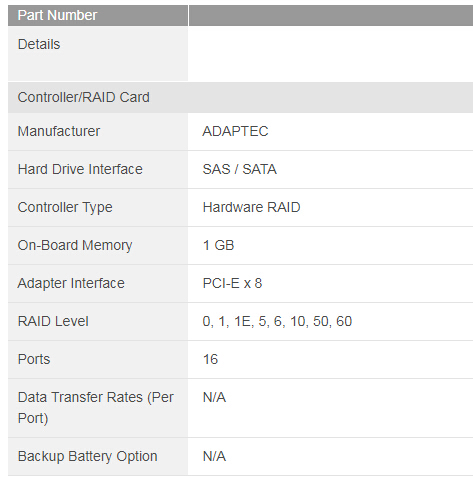The width and height of the screenshot is (473, 482).
Task: Select the Manufacturer label
Action: [x=59, y=131]
